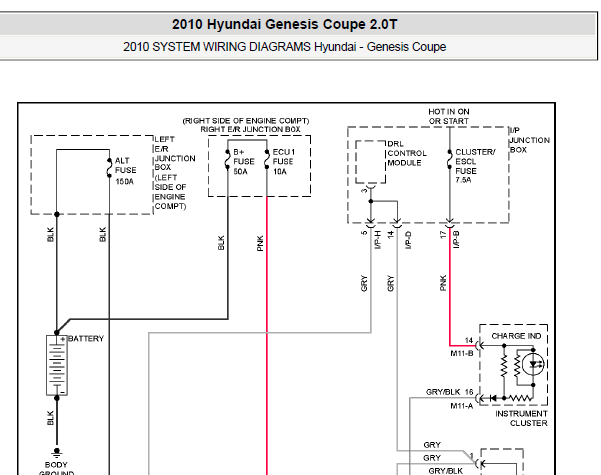
Task: Click the "BLK" label on the ALT fuse wire
Action: click(103, 235)
